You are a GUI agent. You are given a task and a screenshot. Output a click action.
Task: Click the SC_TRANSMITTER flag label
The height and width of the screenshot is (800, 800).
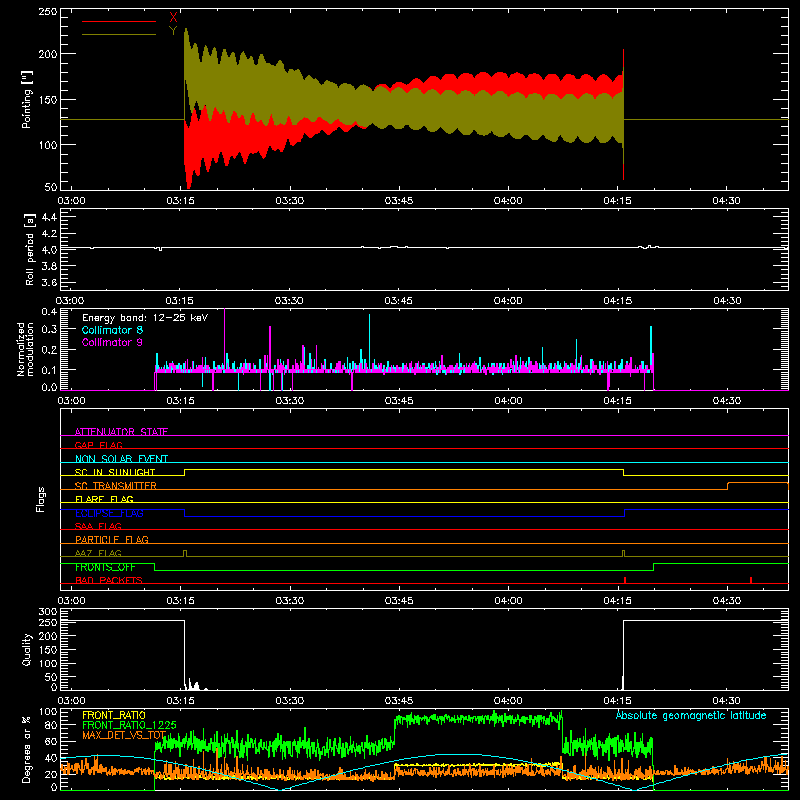(116, 486)
